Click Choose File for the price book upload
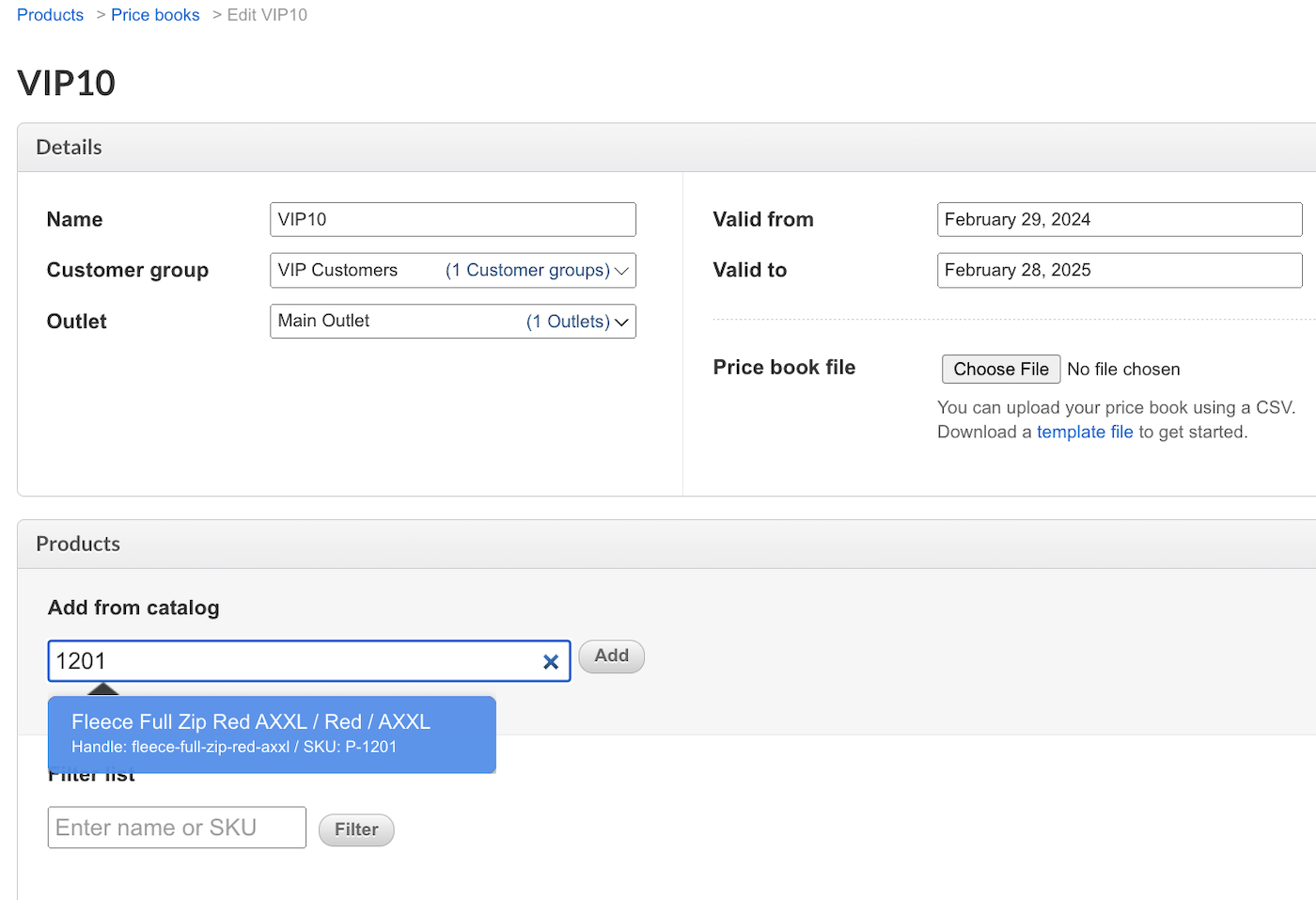 coord(1000,369)
